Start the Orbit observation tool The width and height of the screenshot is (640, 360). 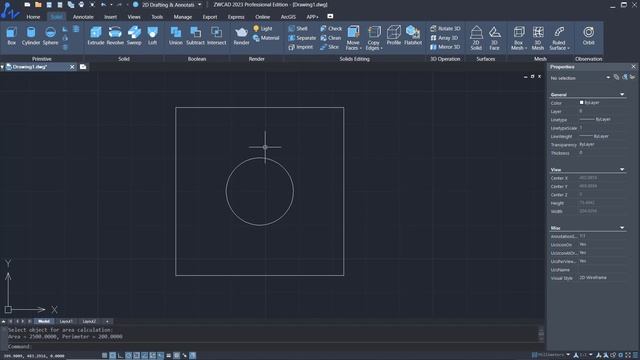click(588, 36)
